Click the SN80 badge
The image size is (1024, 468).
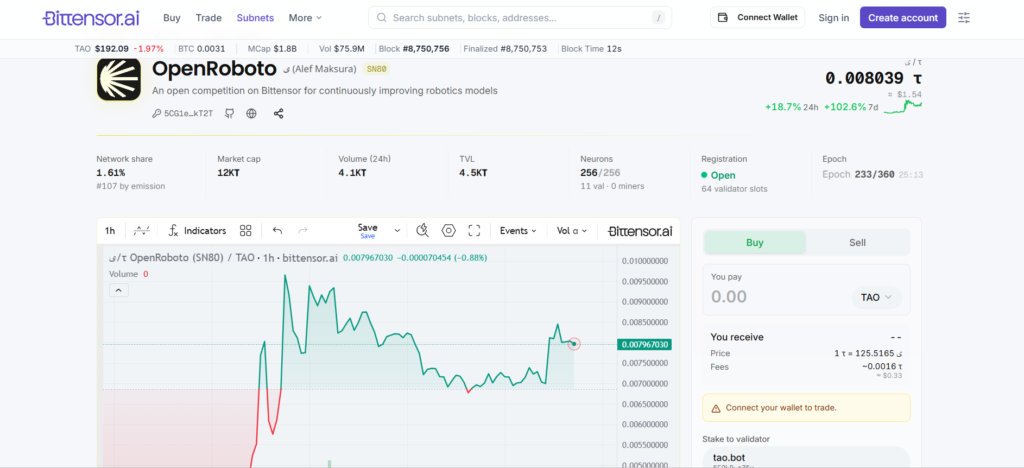[377, 69]
